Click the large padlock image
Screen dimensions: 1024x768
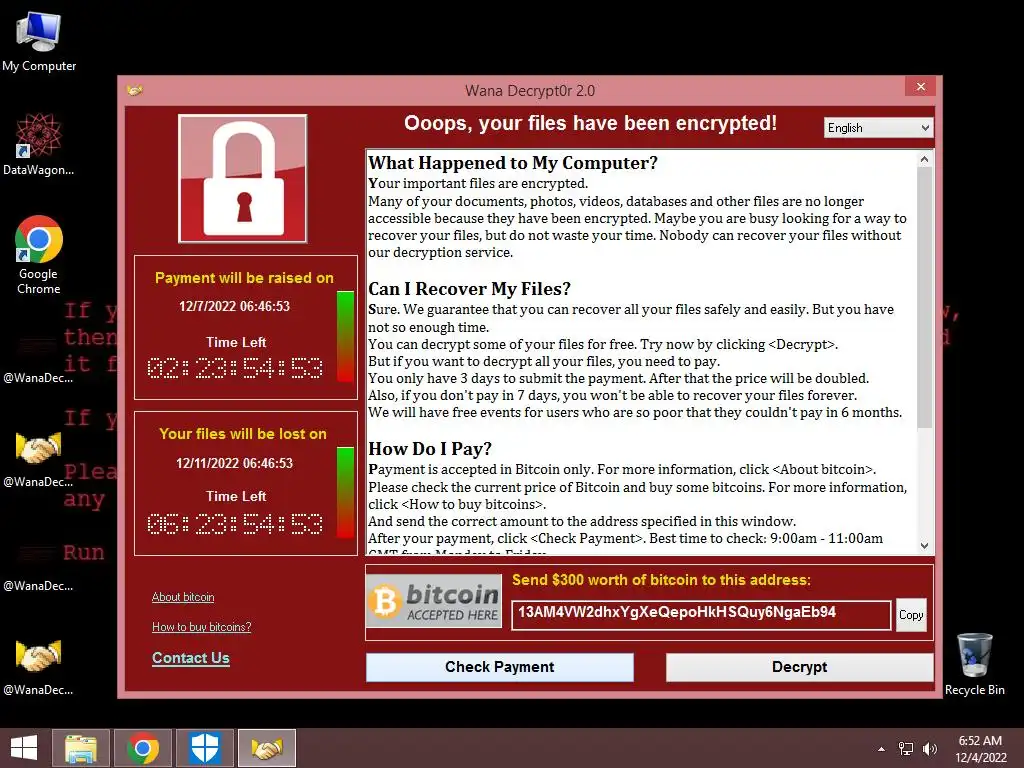point(243,179)
